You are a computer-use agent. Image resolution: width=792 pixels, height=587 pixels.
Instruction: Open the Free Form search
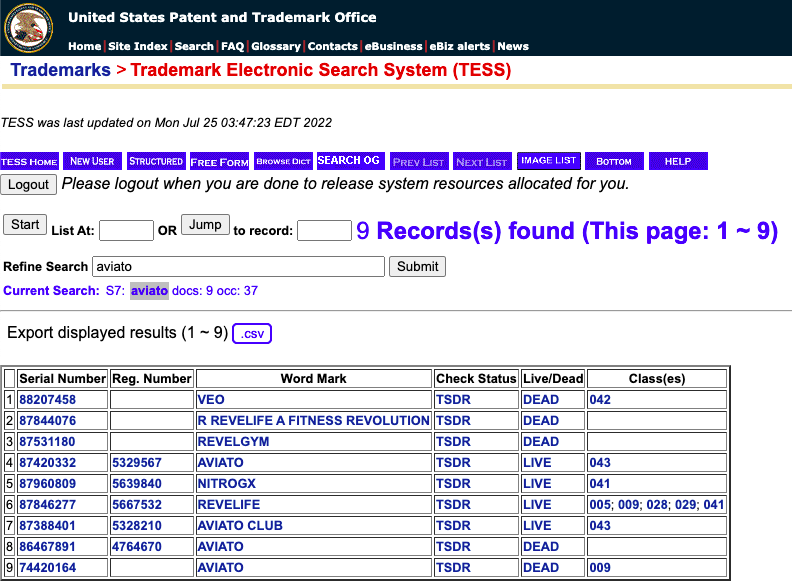[x=220, y=162]
